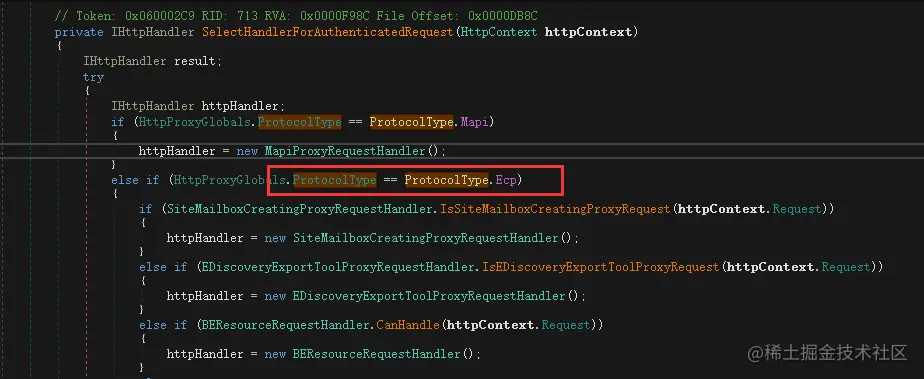Click the IHttpHandler return type in signature

pos(153,32)
